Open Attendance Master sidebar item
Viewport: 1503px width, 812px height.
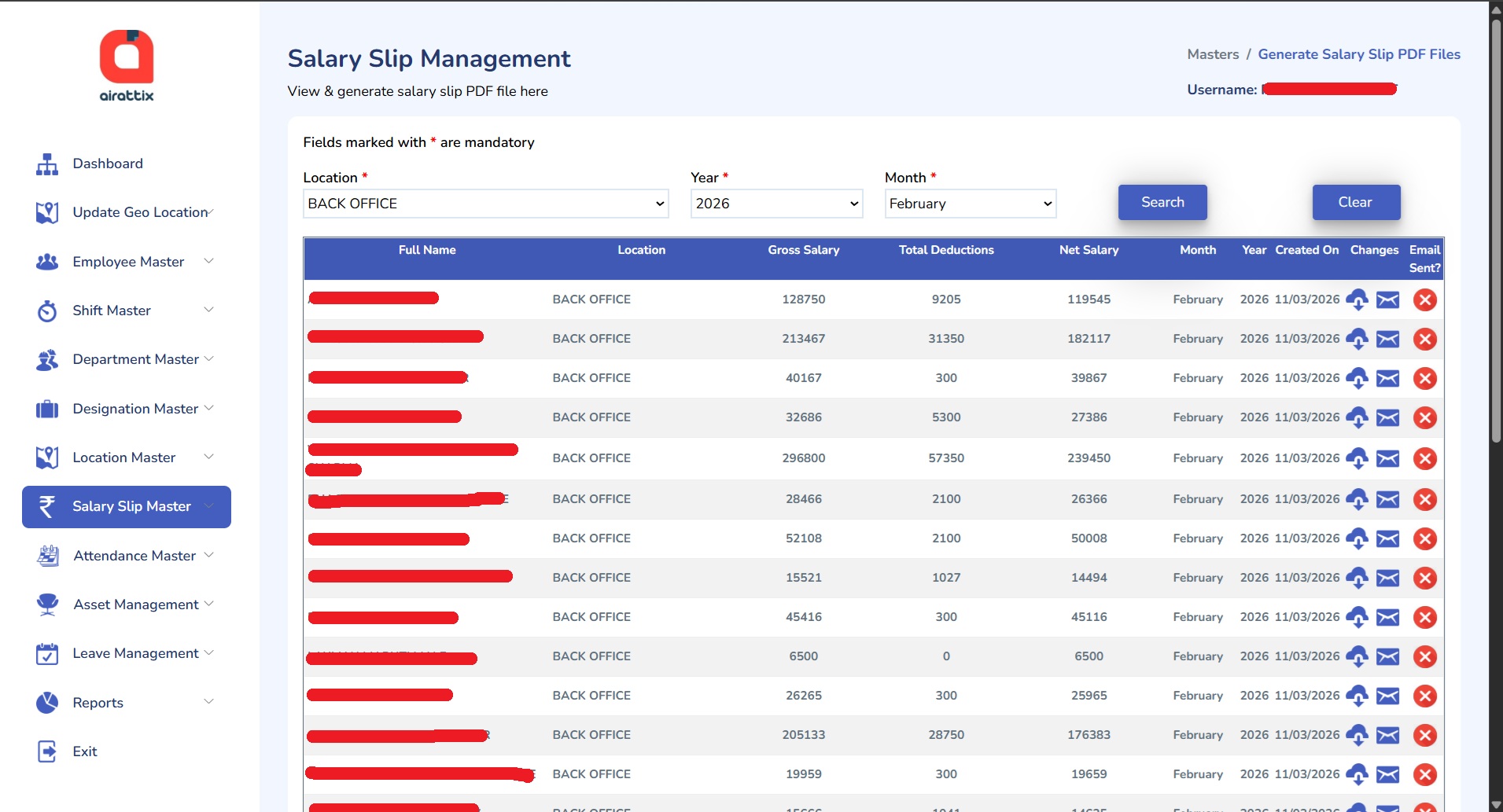134,556
